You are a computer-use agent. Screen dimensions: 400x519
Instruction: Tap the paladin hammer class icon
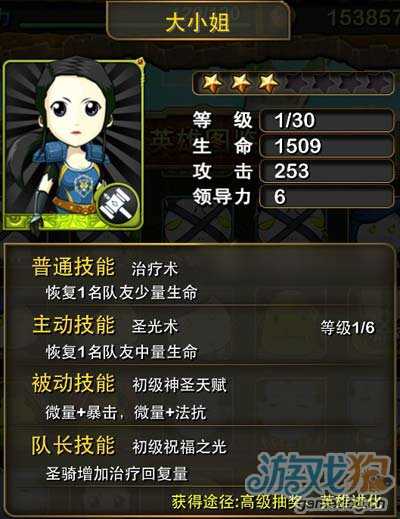tap(117, 205)
